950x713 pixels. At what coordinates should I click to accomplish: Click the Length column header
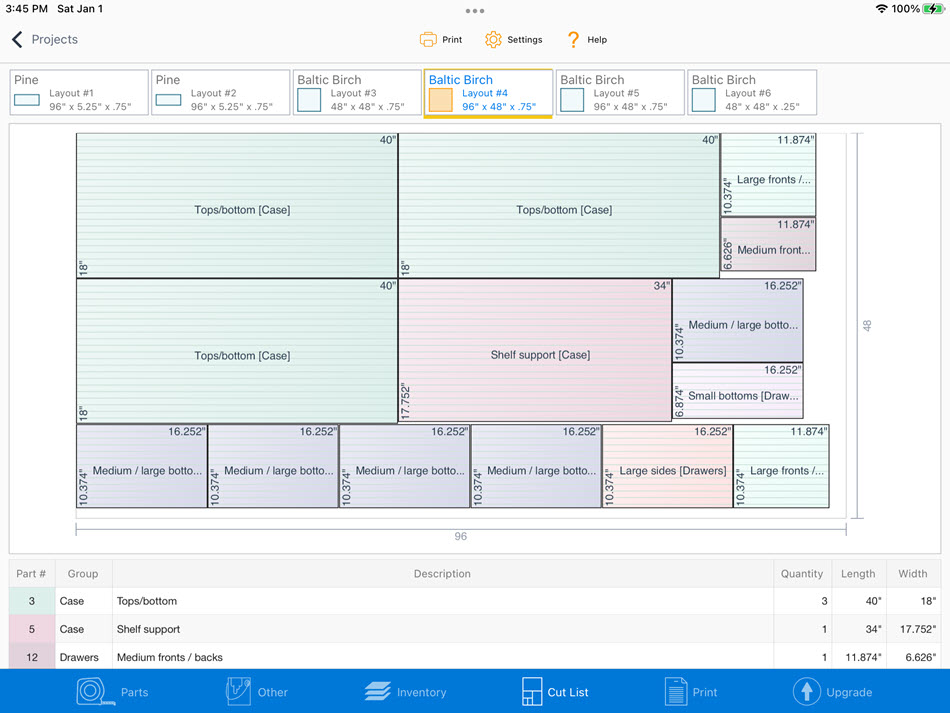[x=858, y=574]
